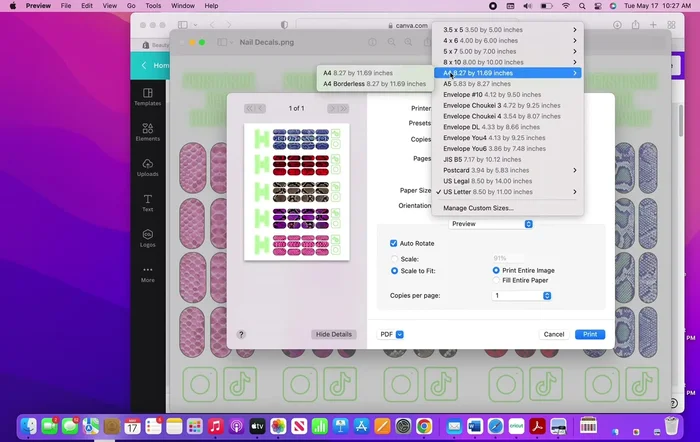Image resolution: width=700 pixels, height=442 pixels.
Task: Expand the 3.5 x 5 paper size submenu
Action: pyautogui.click(x=508, y=29)
